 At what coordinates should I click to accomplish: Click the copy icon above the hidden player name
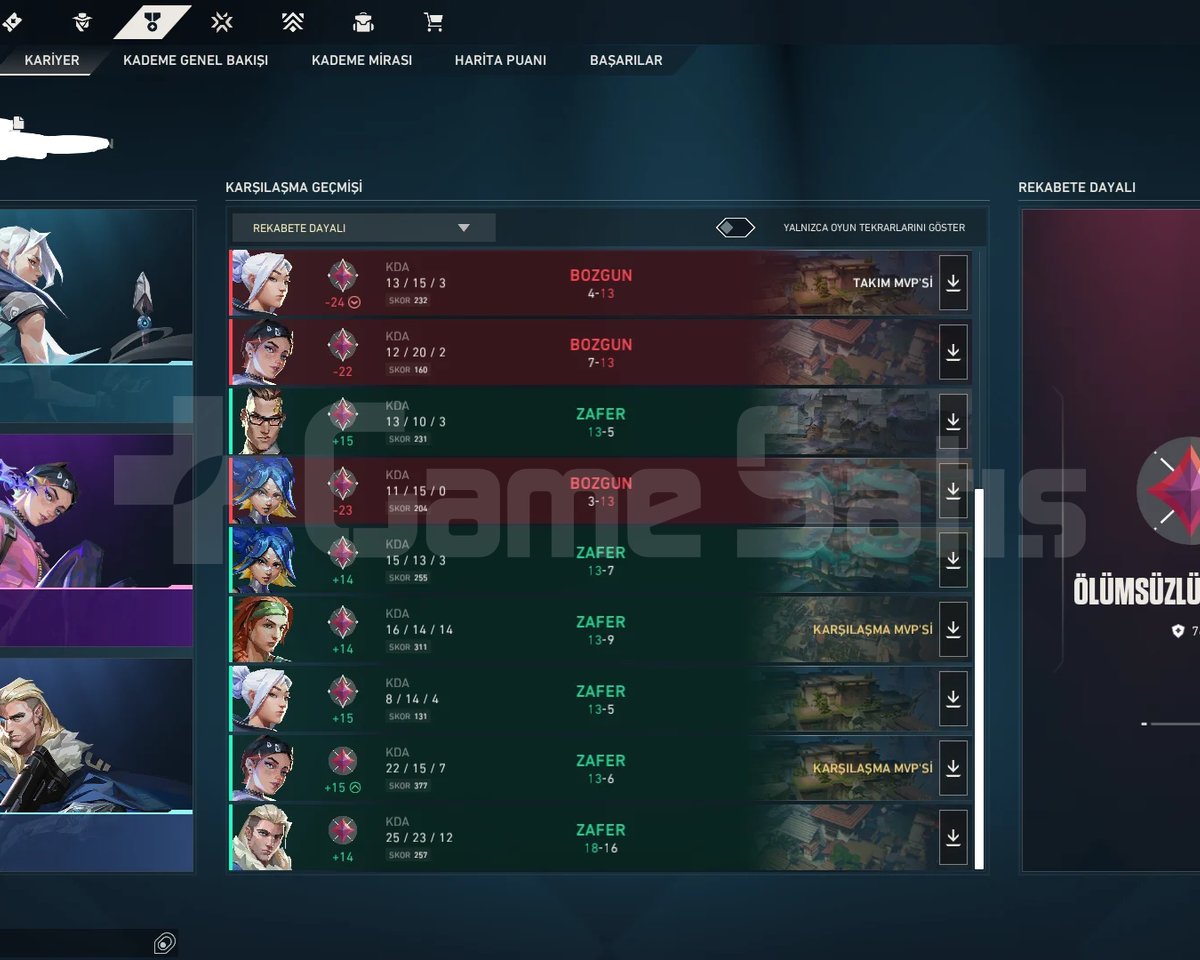pyautogui.click(x=18, y=123)
